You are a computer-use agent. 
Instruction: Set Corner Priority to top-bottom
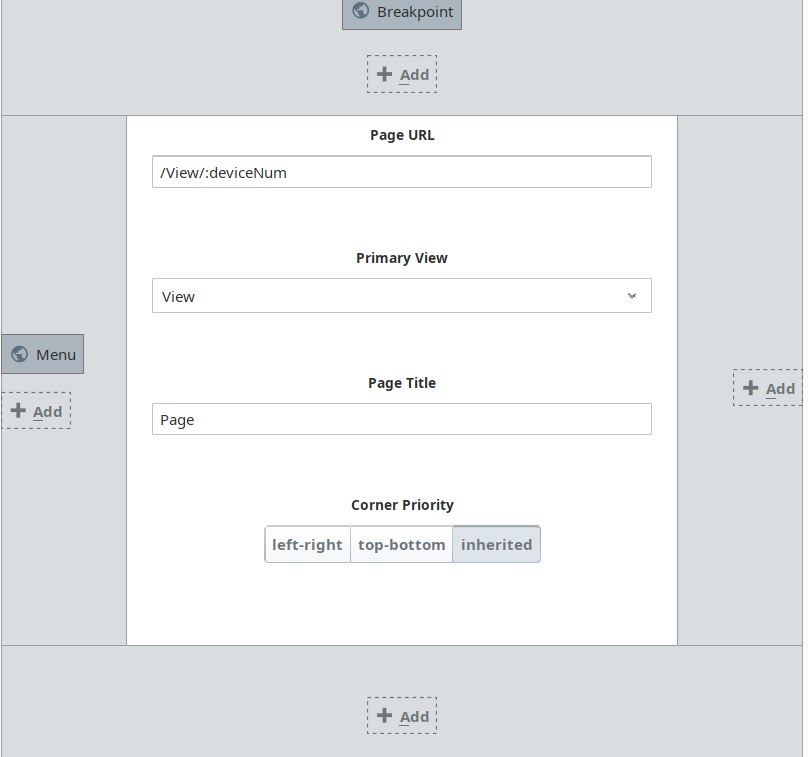[x=401, y=545]
